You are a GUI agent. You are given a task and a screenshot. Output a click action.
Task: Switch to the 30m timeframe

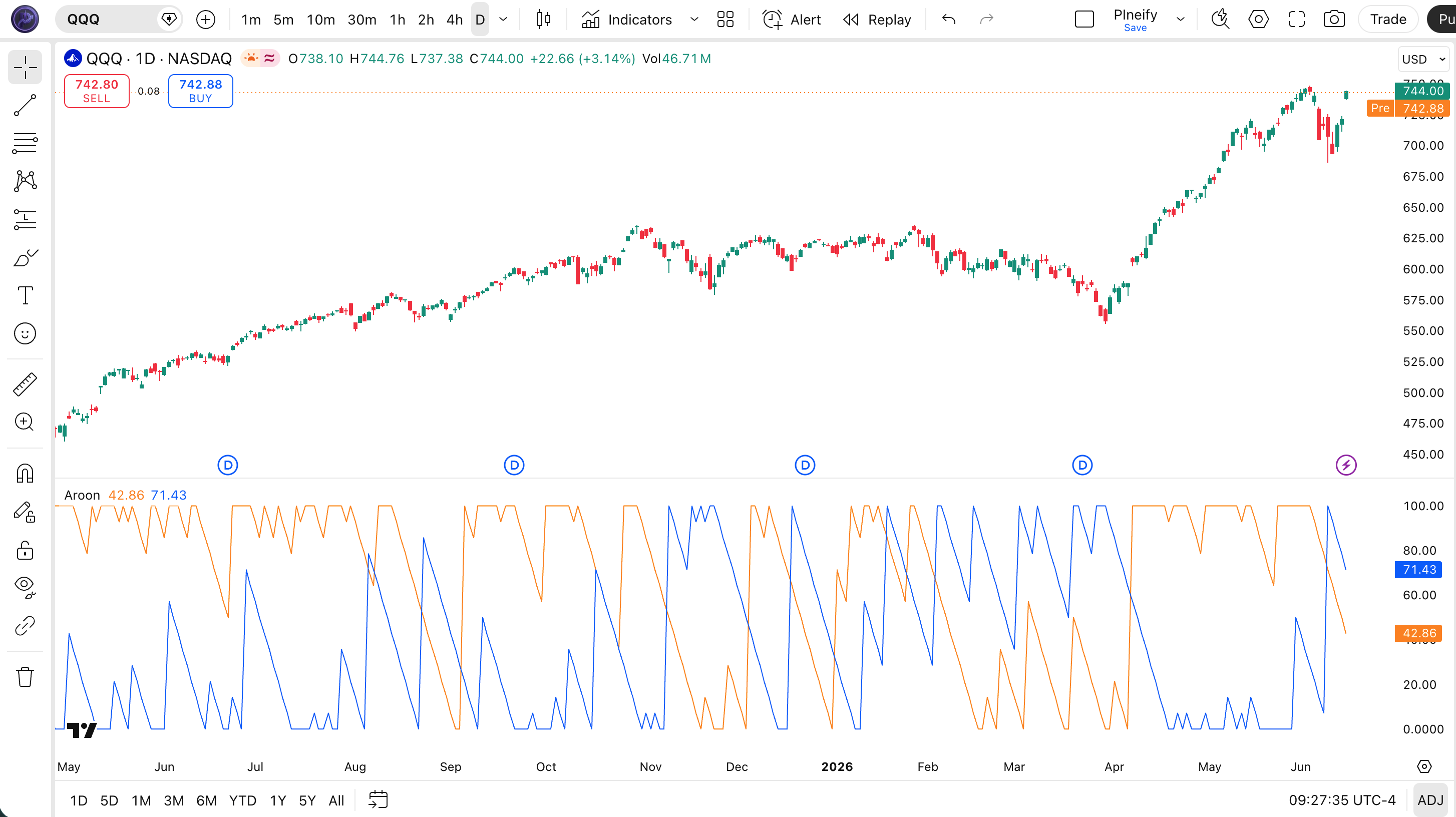pyautogui.click(x=361, y=20)
